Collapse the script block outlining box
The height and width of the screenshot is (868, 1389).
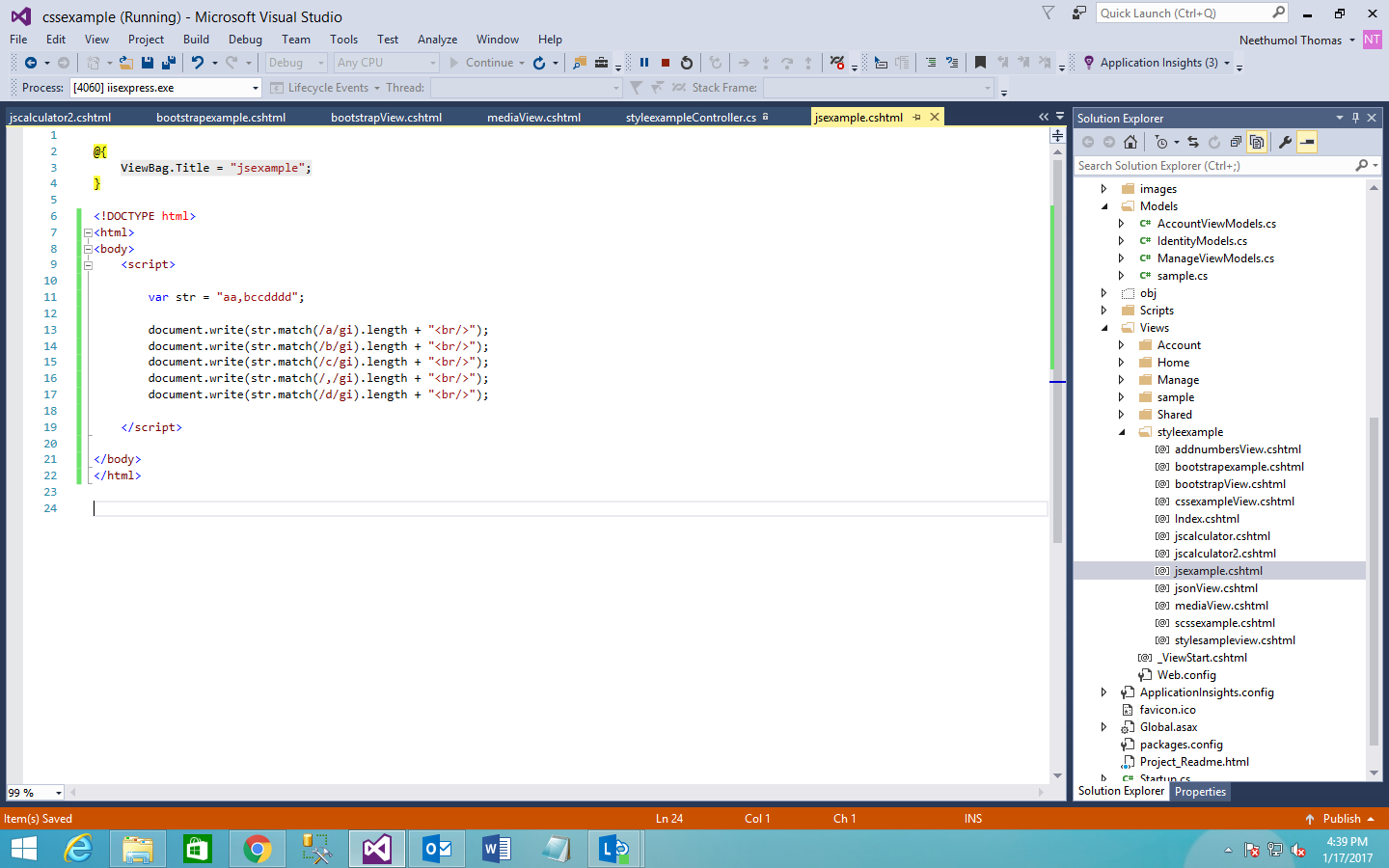[88, 265]
